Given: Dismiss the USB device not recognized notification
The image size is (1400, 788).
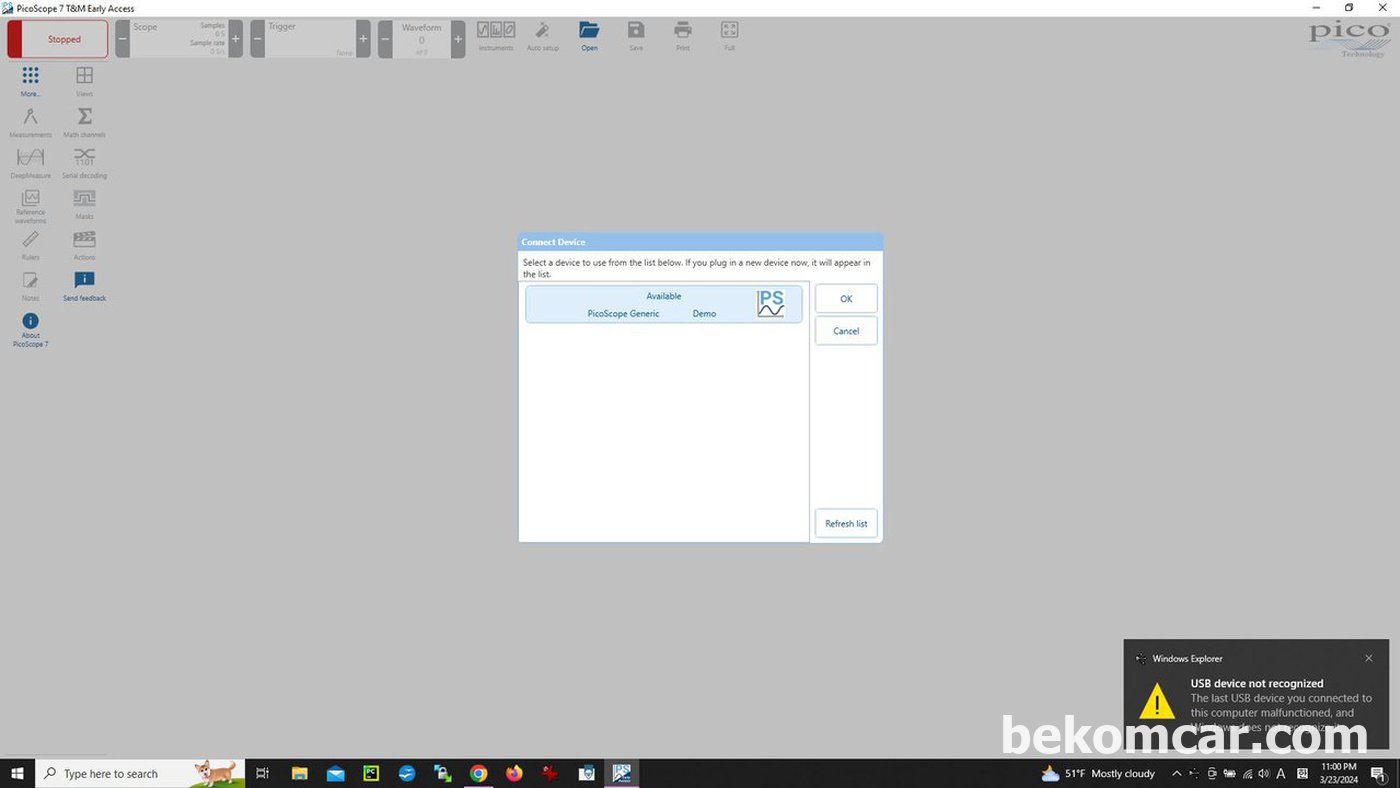Looking at the screenshot, I should pyautogui.click(x=1368, y=658).
